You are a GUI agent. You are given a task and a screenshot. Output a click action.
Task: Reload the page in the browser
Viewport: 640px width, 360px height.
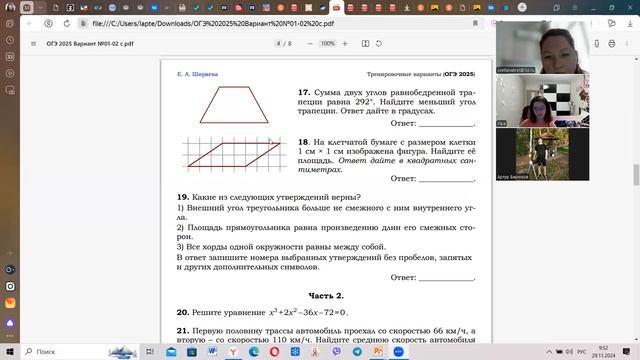pos(67,24)
